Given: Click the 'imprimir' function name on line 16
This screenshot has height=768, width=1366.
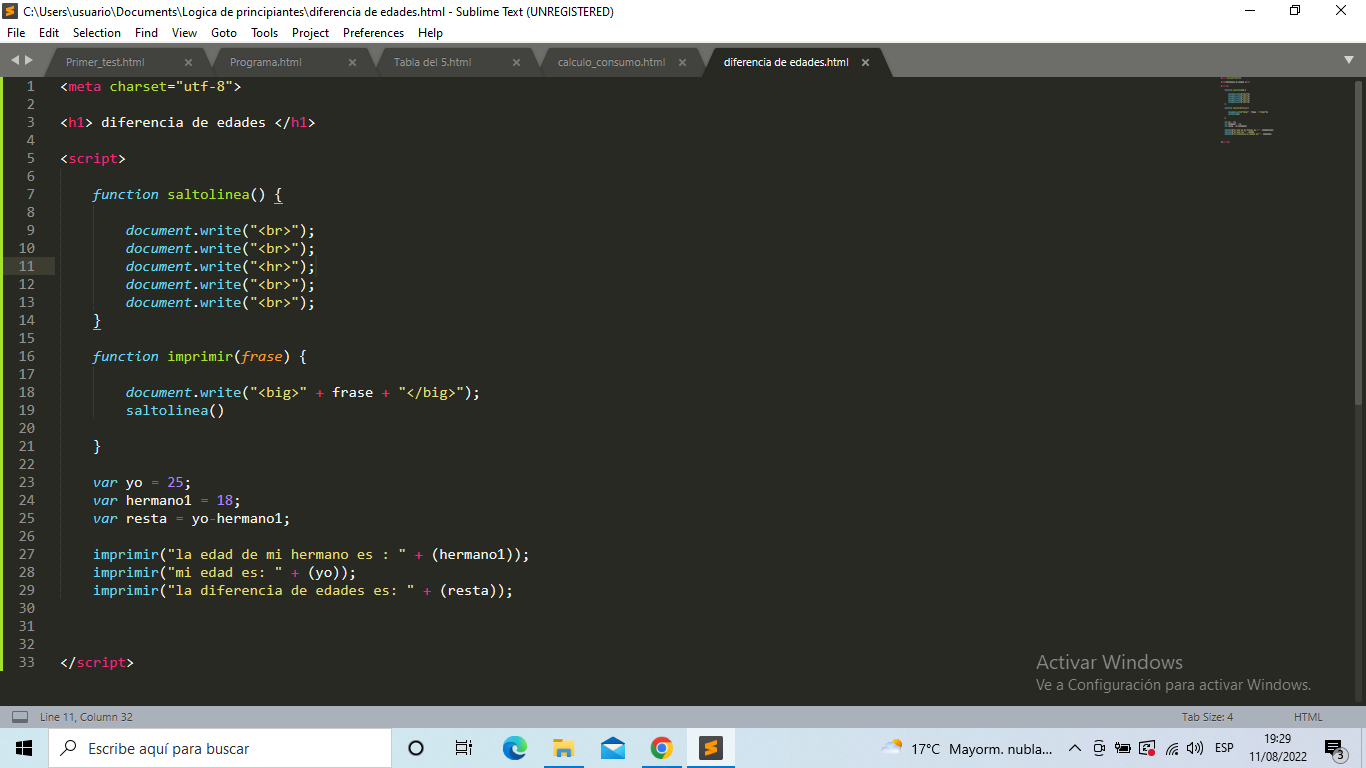Looking at the screenshot, I should pos(200,356).
